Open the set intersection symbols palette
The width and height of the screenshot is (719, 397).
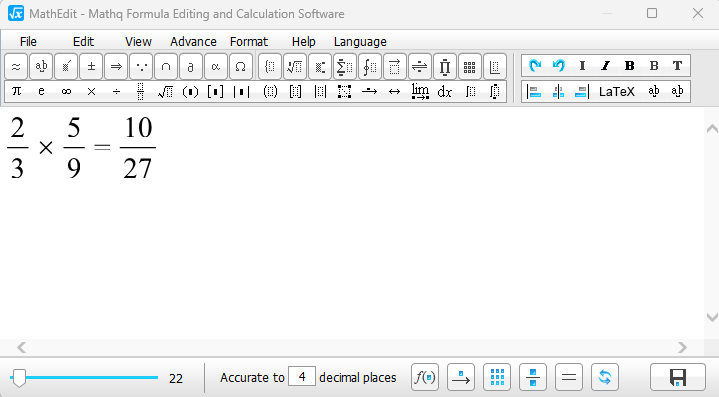point(166,66)
